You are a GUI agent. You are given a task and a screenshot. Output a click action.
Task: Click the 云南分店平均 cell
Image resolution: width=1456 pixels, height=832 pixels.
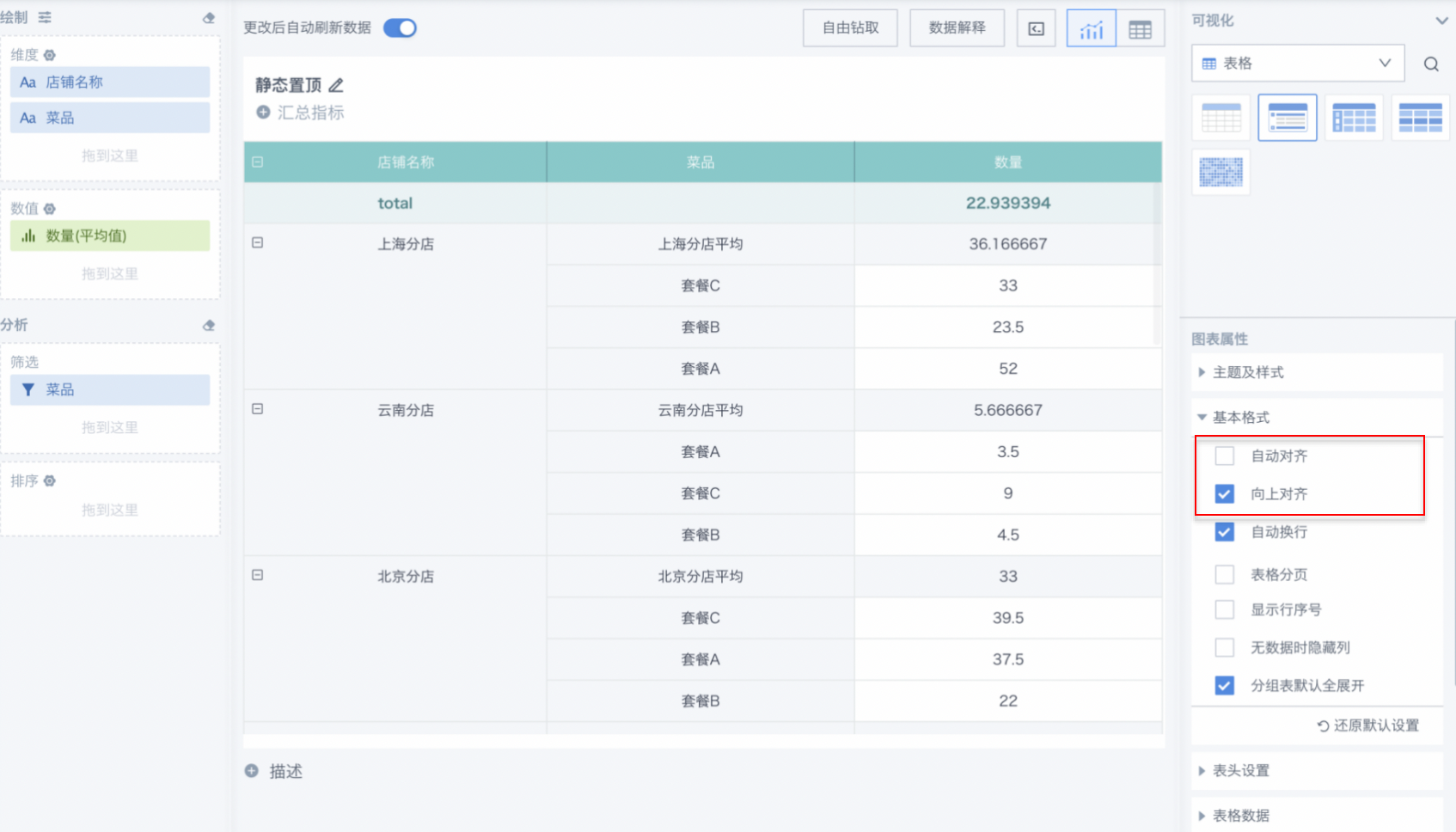click(x=700, y=410)
